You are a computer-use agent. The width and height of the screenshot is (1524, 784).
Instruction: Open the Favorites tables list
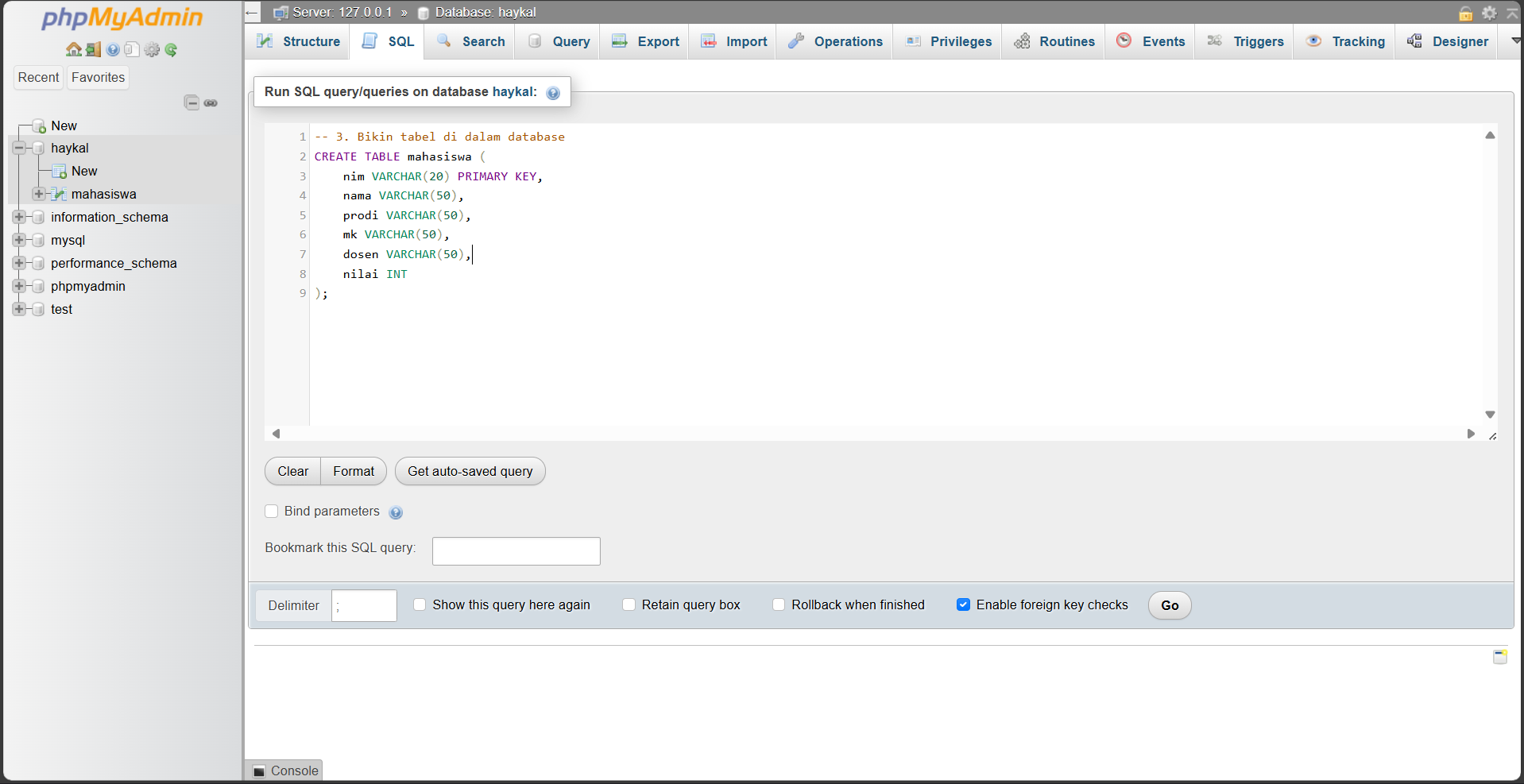pos(99,77)
